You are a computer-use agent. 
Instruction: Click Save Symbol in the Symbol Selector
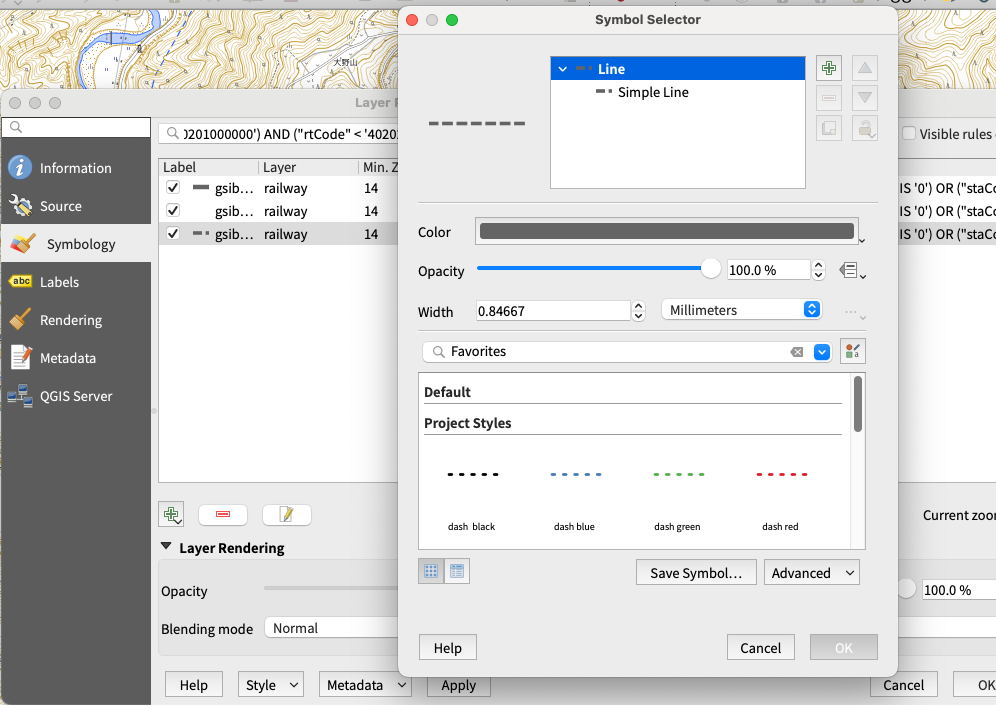point(695,571)
